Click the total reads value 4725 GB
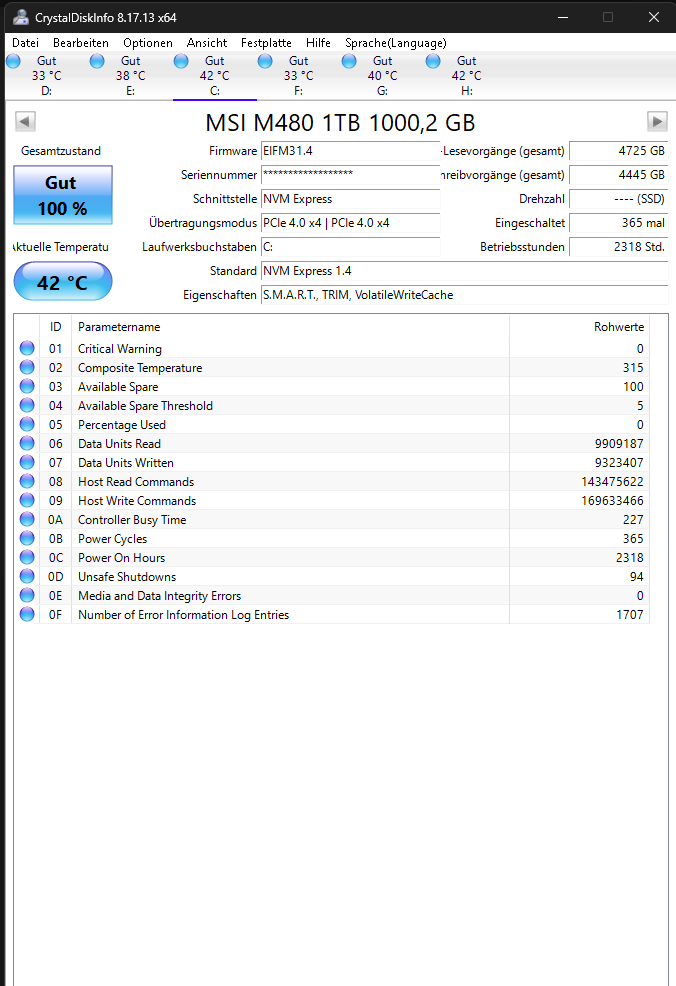 coord(618,151)
